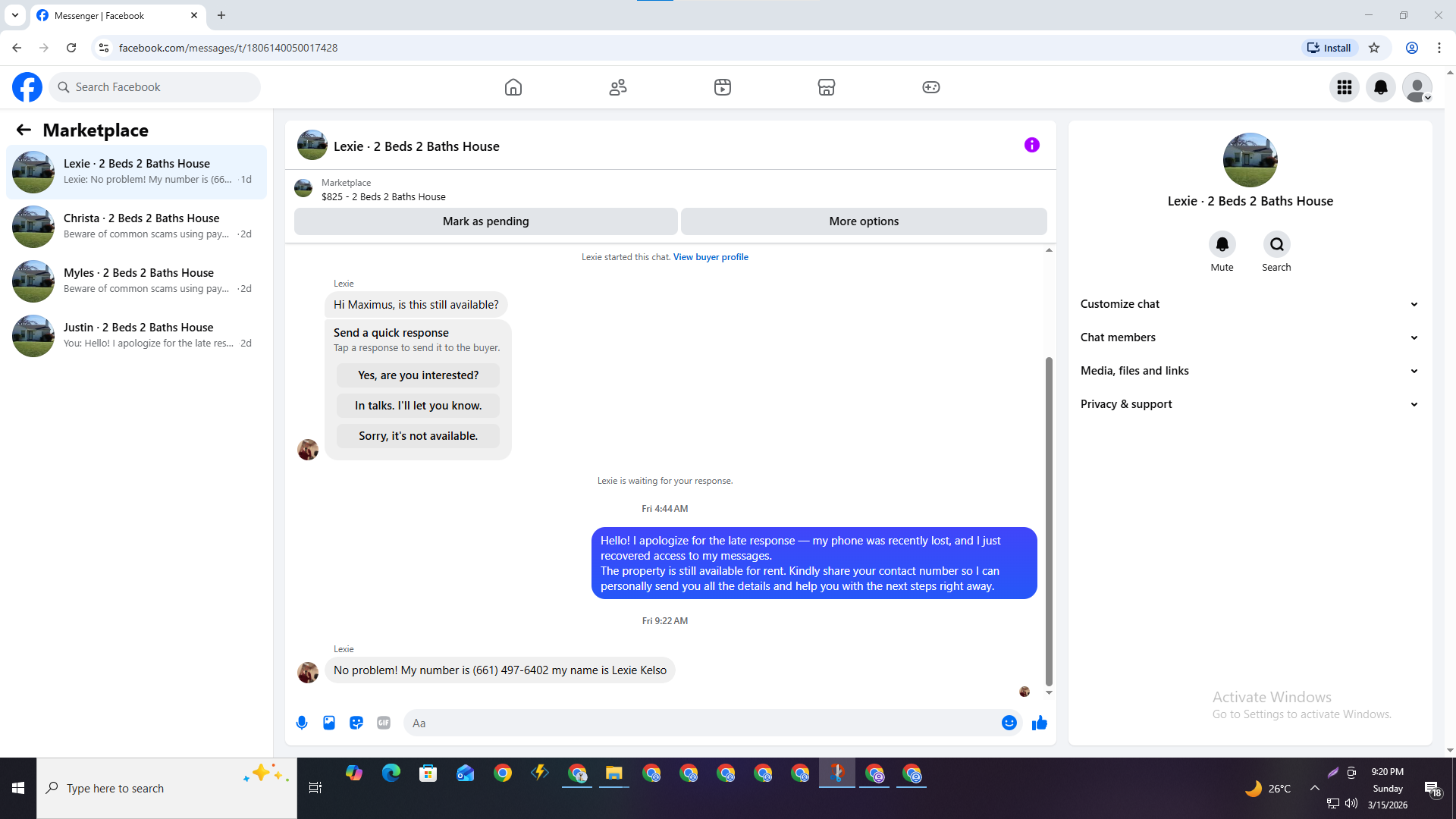Show hidden system tray icons

tap(1315, 788)
